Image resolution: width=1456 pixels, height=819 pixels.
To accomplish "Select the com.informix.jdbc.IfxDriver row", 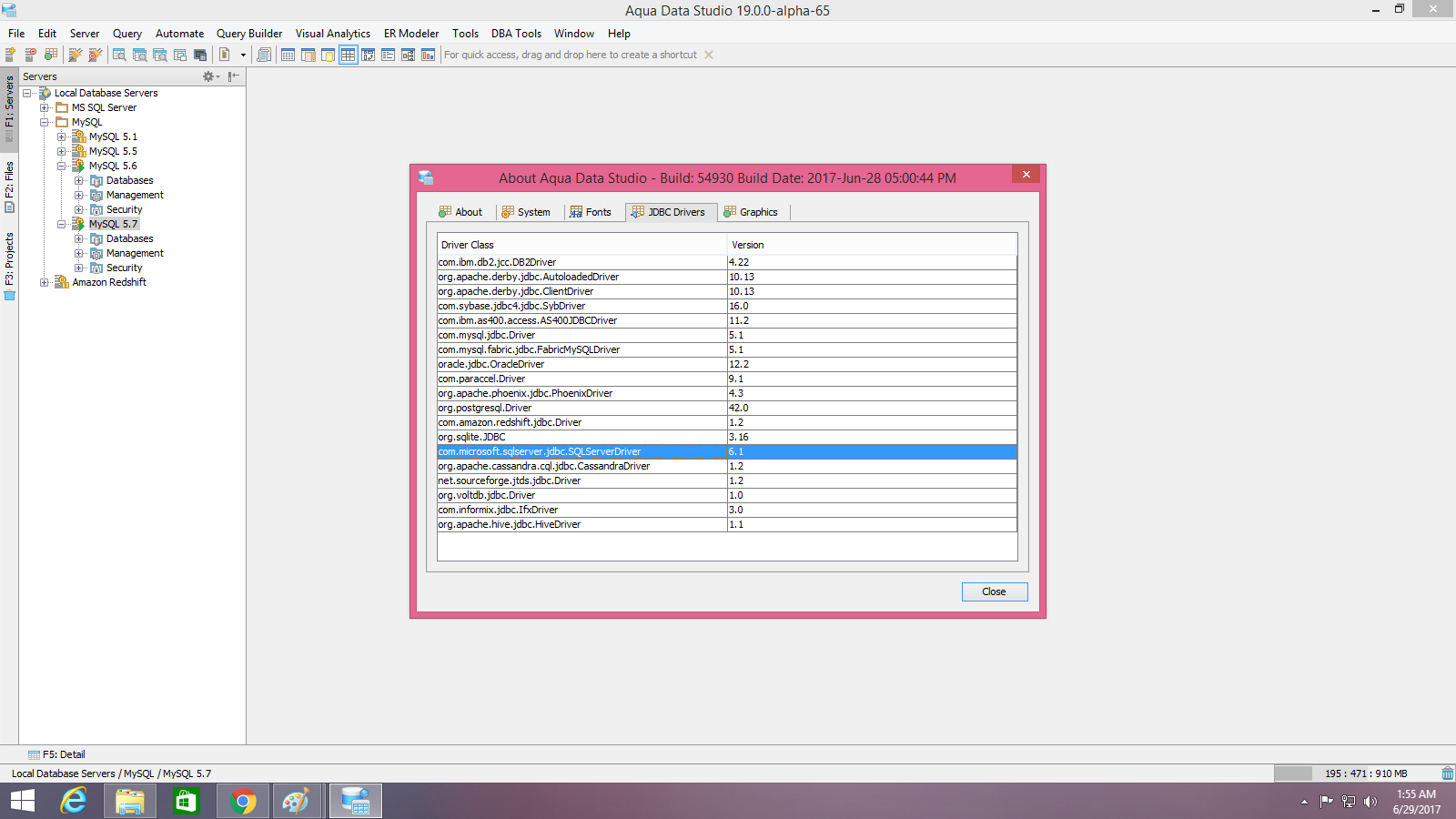I will [x=727, y=510].
